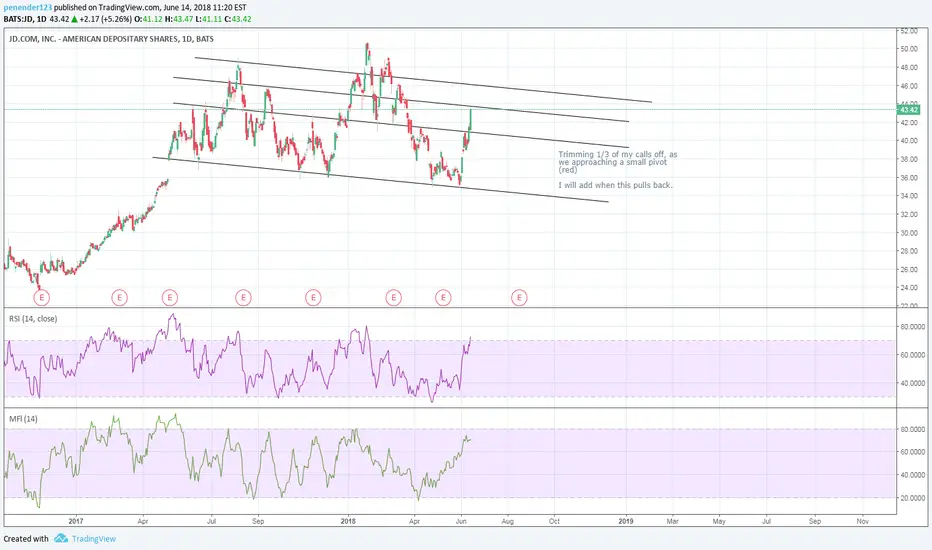Click the earnings E marker near November 2017

[x=313, y=297]
